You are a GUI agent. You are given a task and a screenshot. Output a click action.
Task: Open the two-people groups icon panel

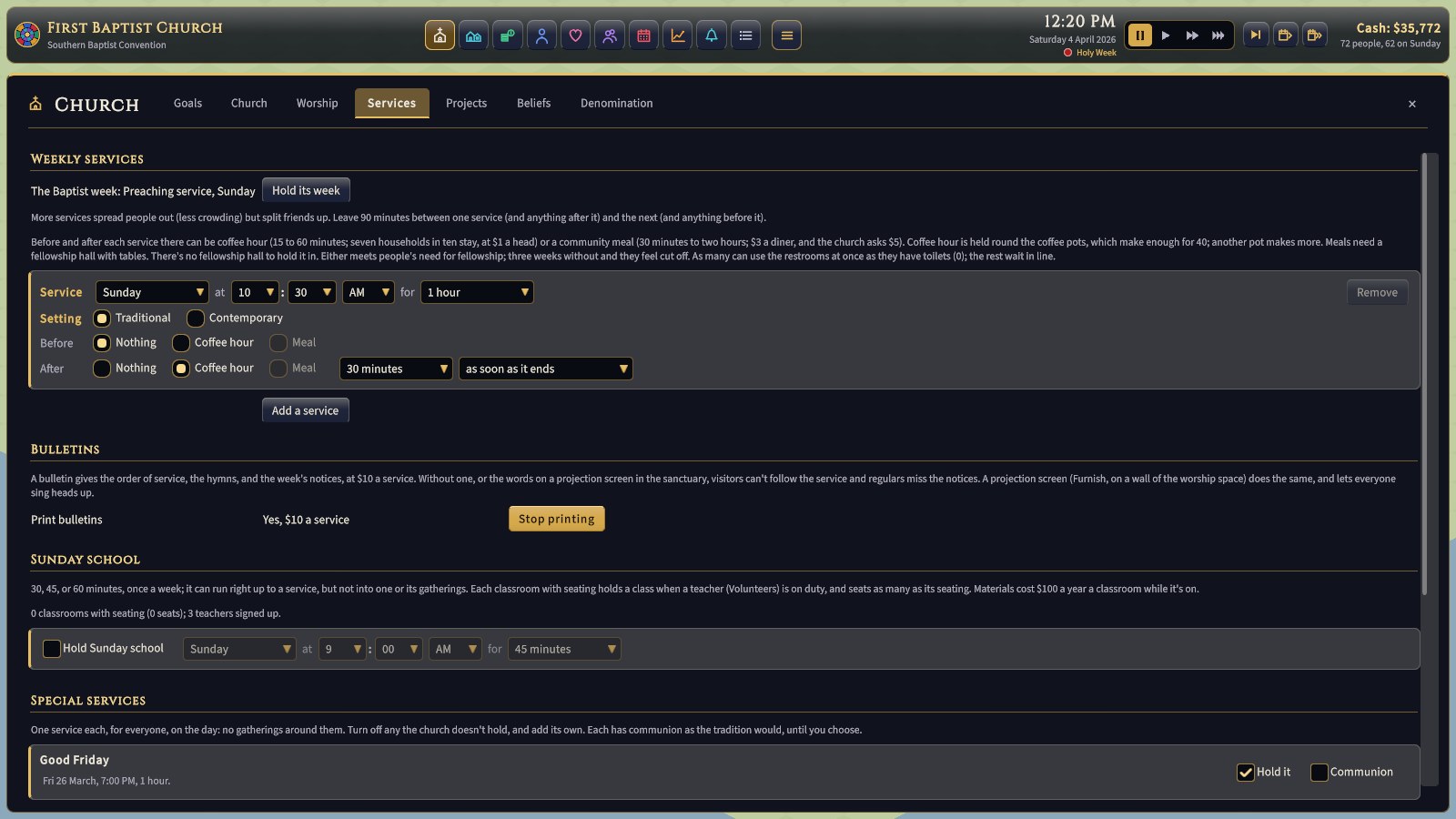(x=610, y=35)
